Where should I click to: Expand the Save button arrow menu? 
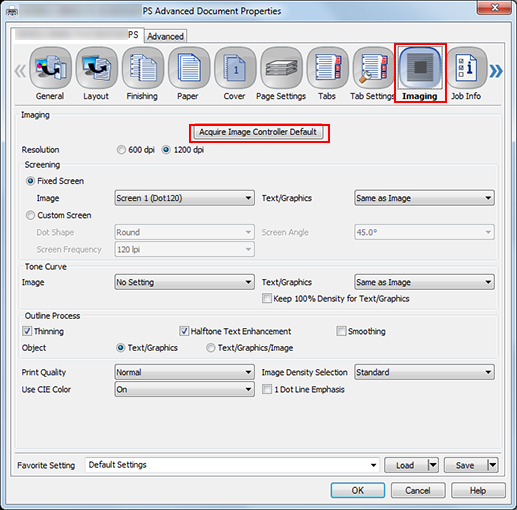click(x=492, y=465)
